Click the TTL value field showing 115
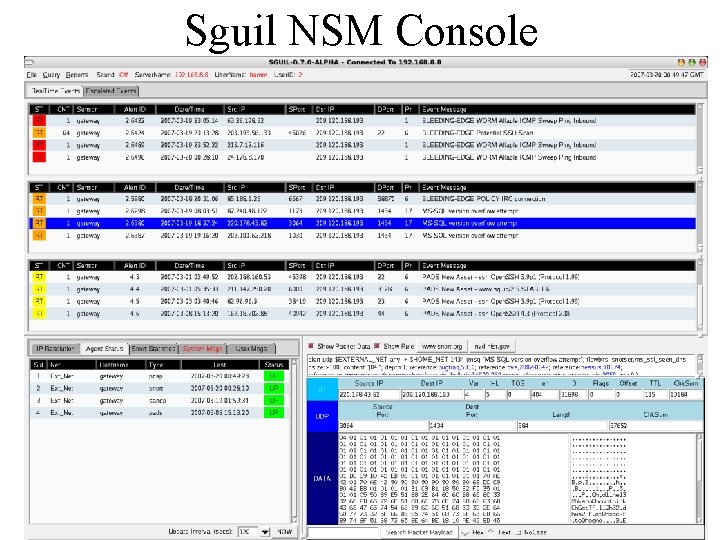Image resolution: width=720 pixels, height=540 pixels. (x=655, y=394)
